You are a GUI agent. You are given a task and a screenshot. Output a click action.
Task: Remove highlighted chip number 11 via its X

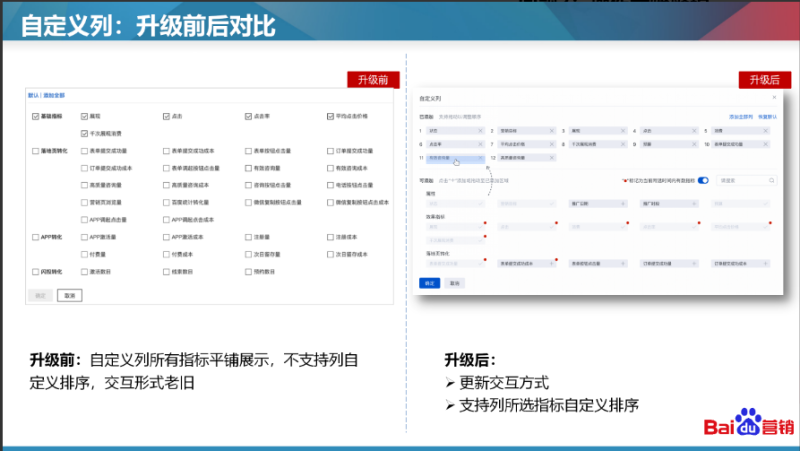coord(480,158)
